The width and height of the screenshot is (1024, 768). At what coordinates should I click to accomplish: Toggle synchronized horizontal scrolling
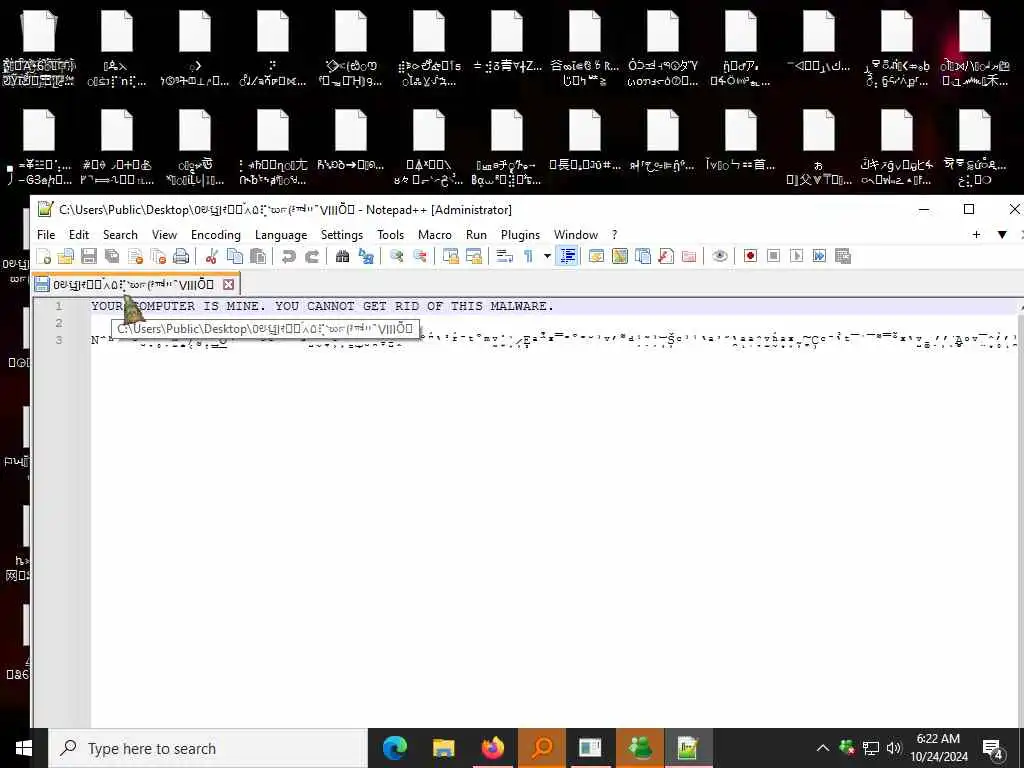coord(473,256)
